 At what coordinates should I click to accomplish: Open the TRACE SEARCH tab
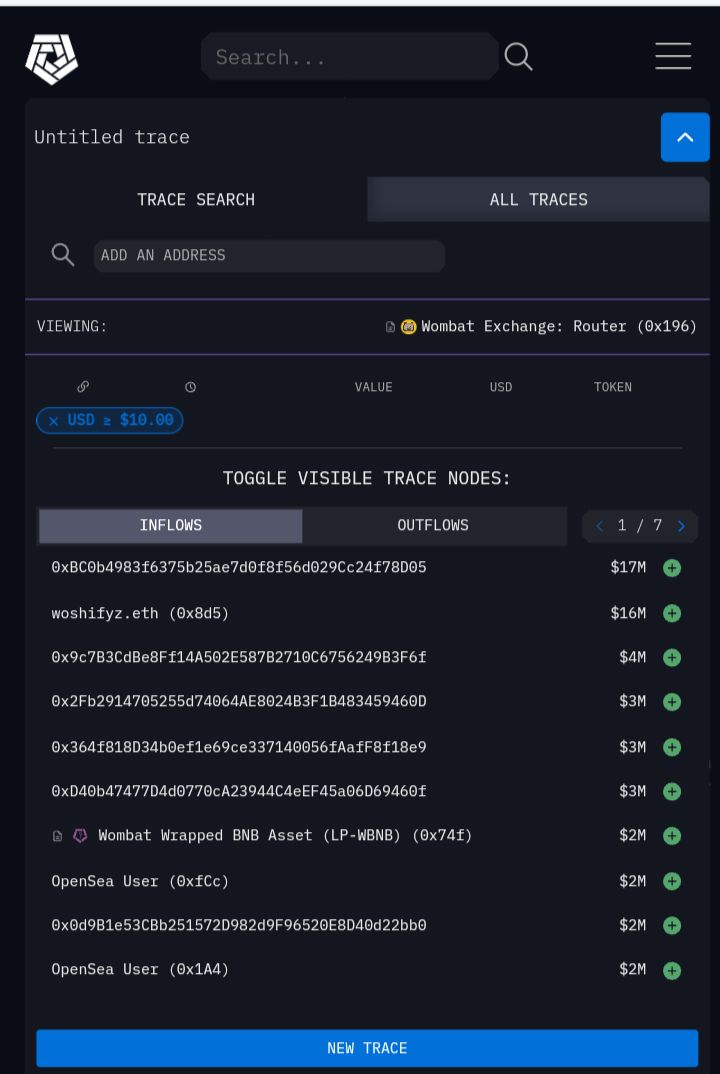tap(196, 199)
